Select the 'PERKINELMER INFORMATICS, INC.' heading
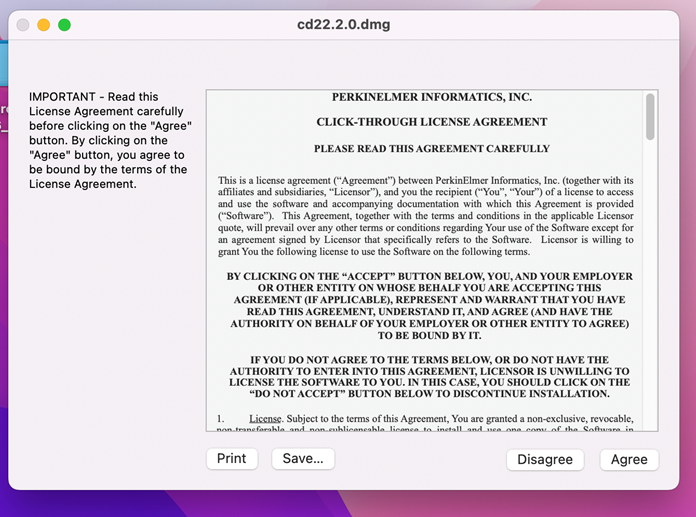Viewport: 696px width, 517px height. pos(432,97)
